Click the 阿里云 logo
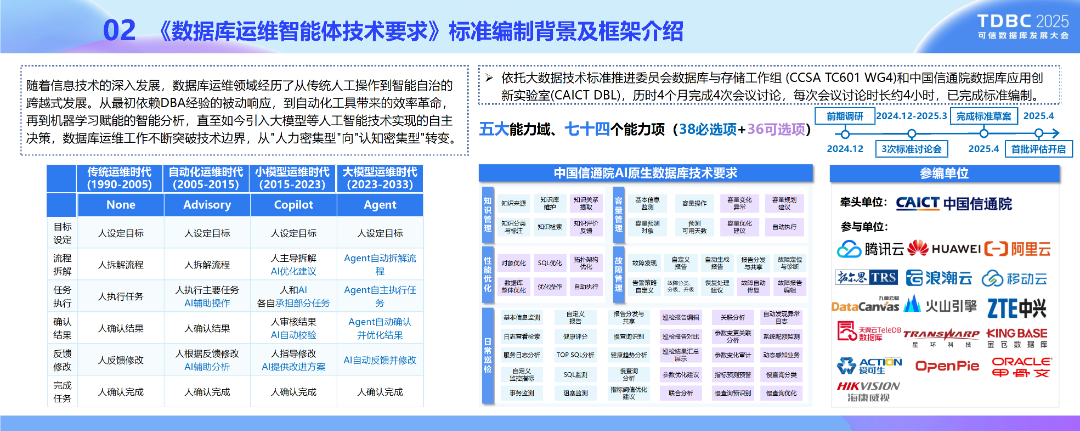The width and height of the screenshot is (1080, 431). click(1018, 249)
